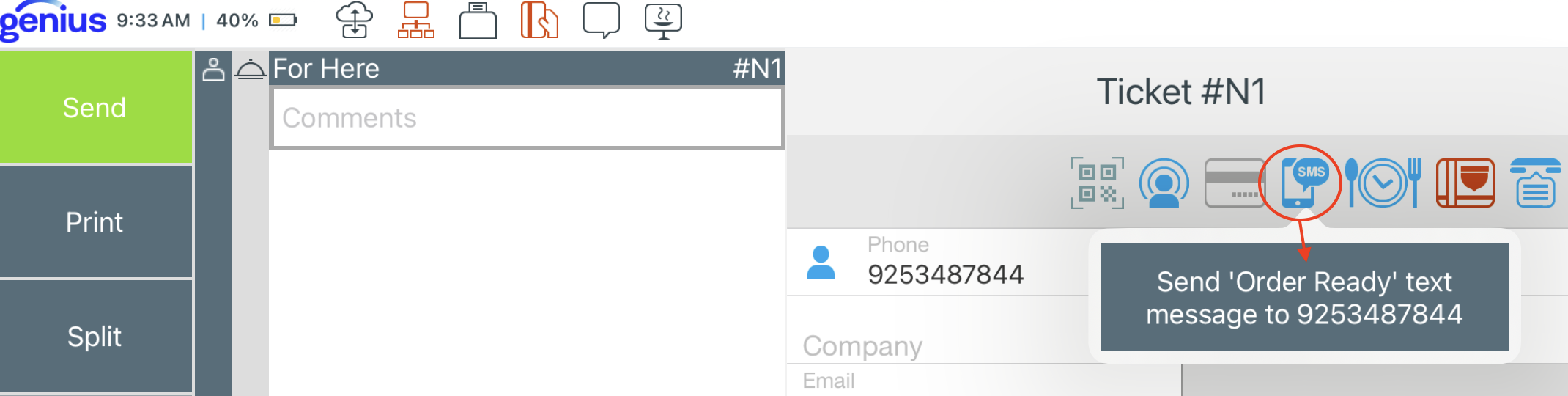Tap the Split button
This screenshot has width=1568, height=396.
point(95,336)
